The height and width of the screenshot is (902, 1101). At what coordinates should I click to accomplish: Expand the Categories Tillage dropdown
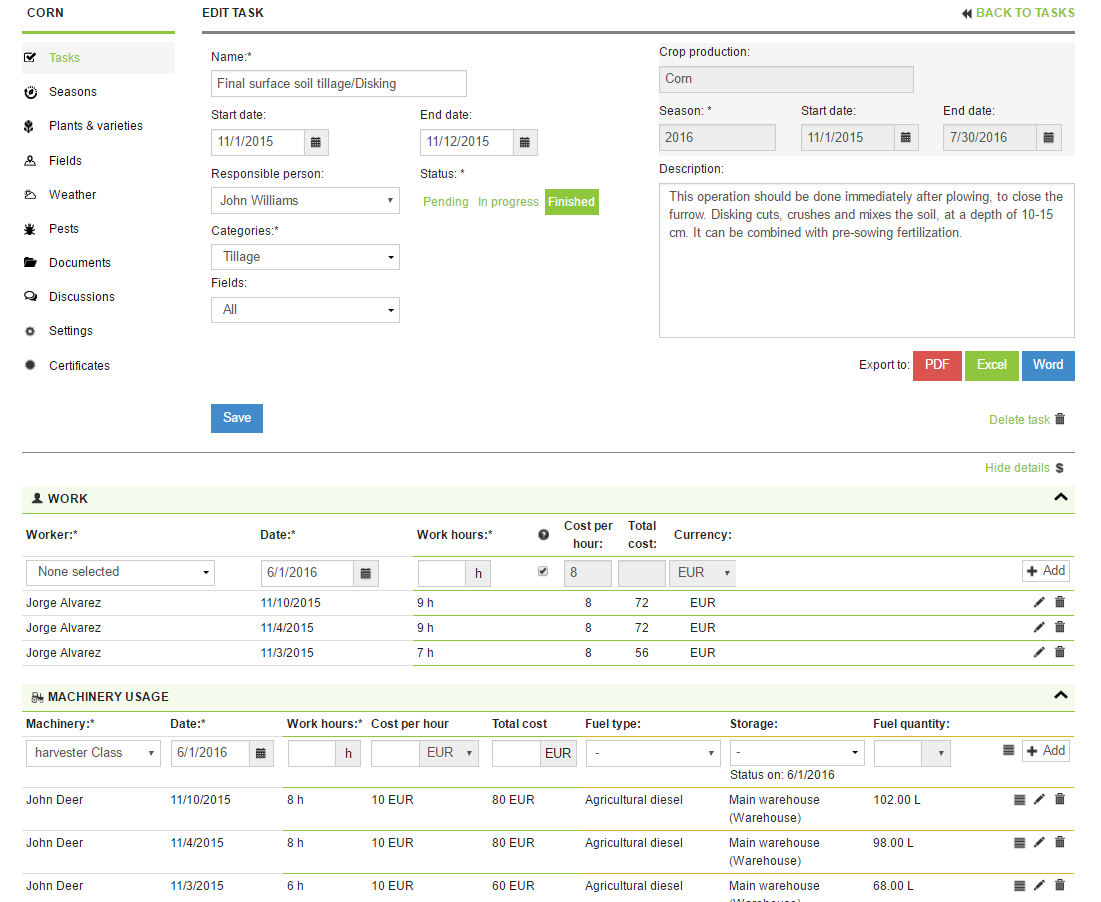click(x=305, y=257)
